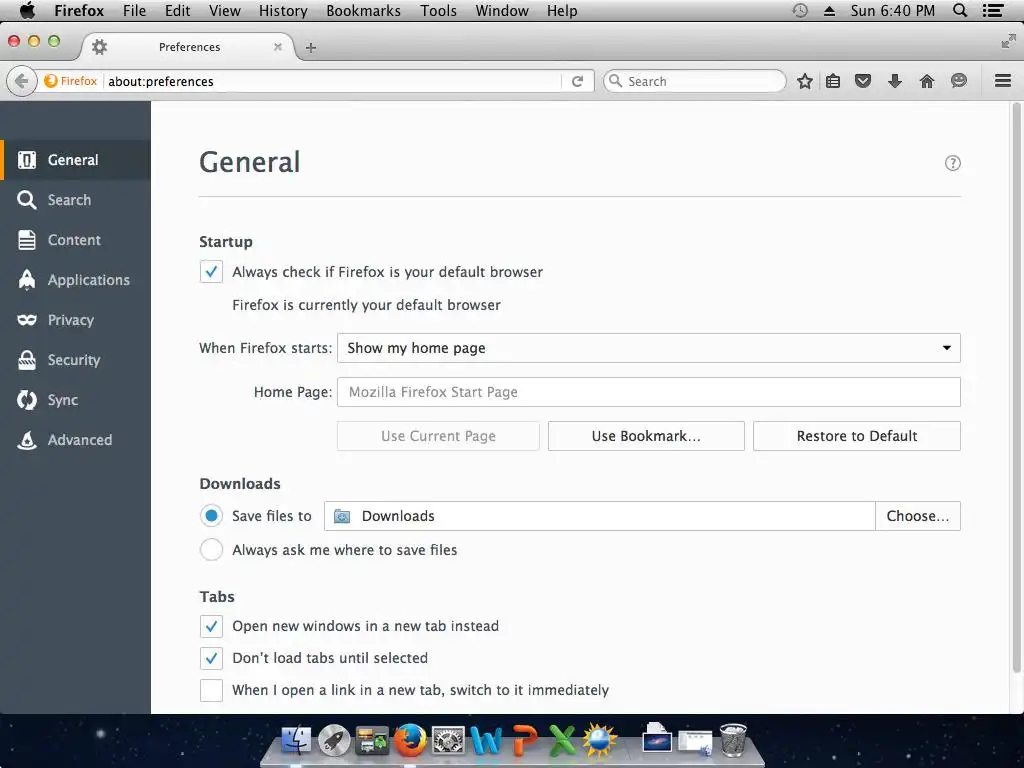Open the General preferences panel
This screenshot has width=1024, height=768.
click(75, 160)
